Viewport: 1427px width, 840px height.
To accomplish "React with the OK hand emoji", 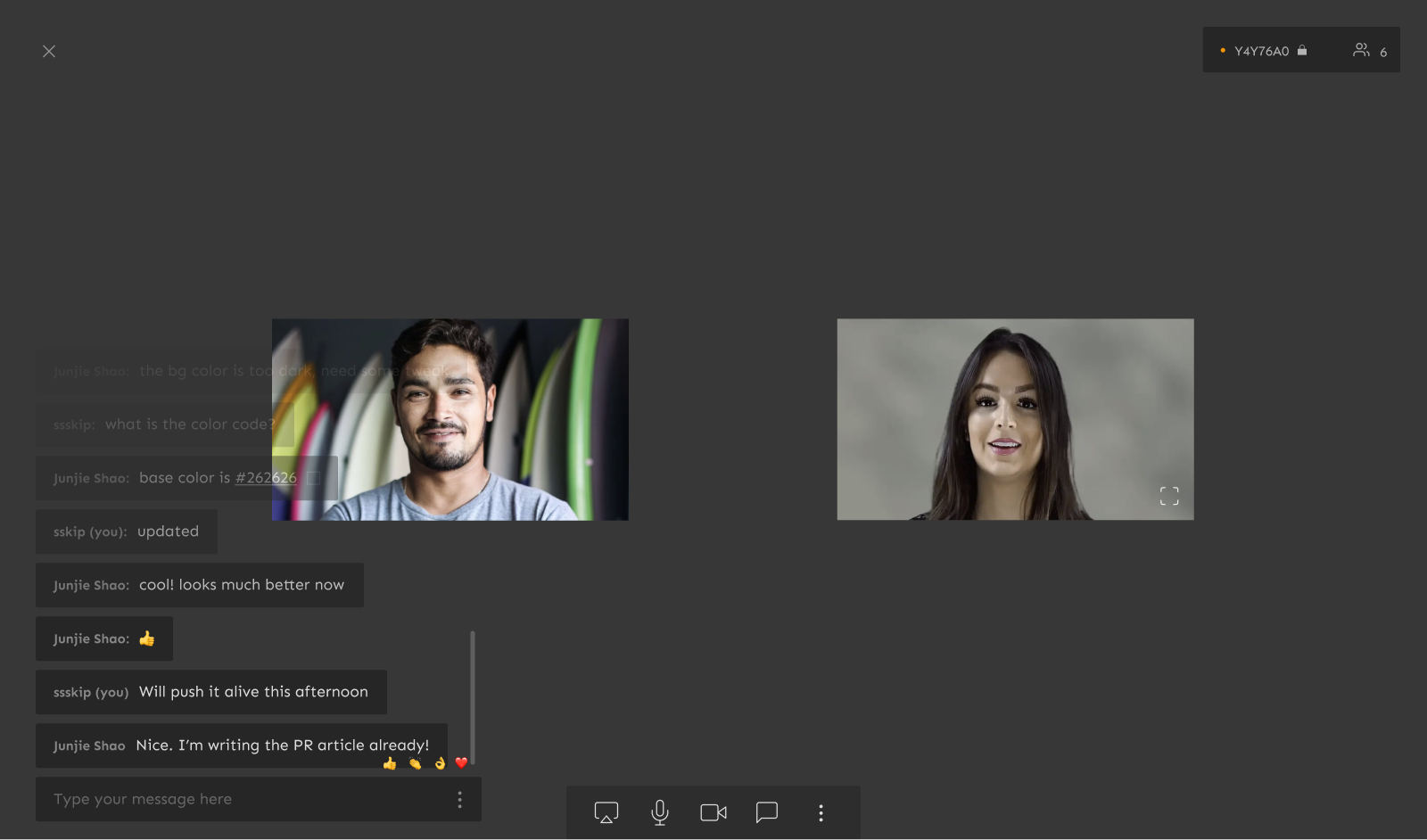I will pyautogui.click(x=440, y=763).
